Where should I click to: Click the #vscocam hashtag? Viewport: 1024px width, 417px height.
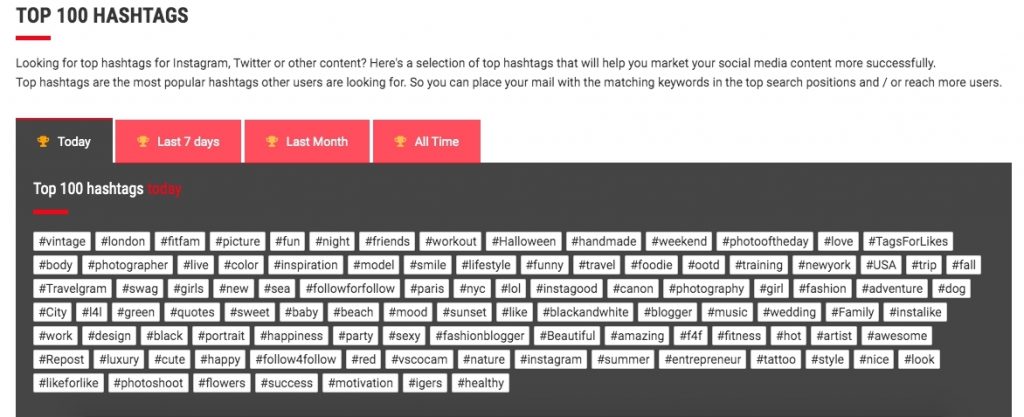click(x=419, y=360)
